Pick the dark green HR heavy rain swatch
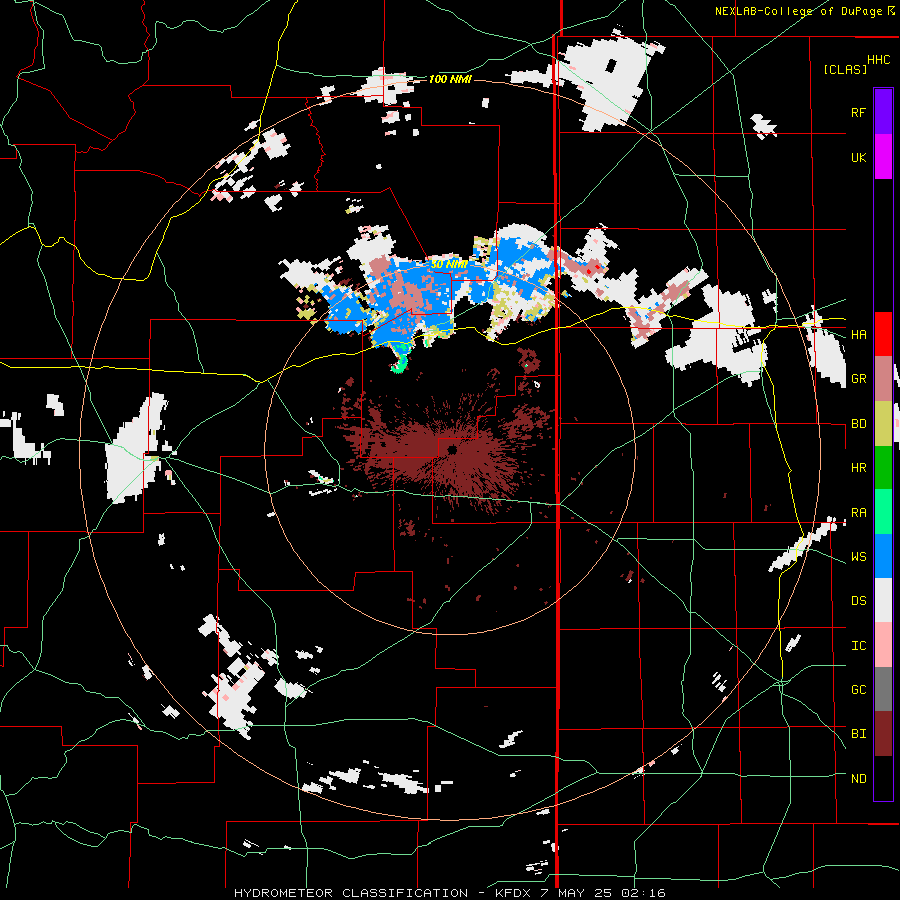 pyautogui.click(x=883, y=468)
